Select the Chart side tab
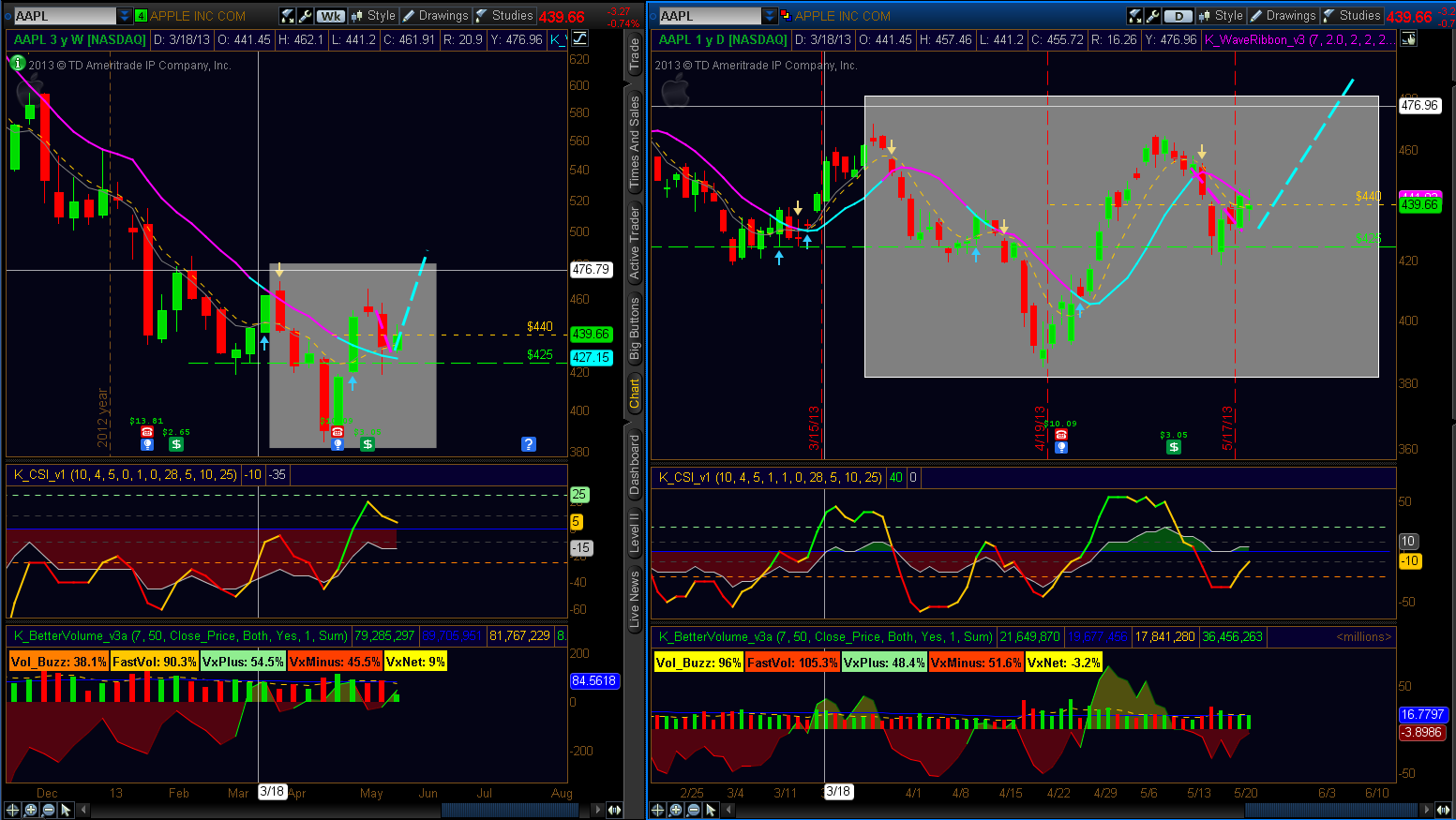Viewport: 1456px width, 820px height. 635,394
